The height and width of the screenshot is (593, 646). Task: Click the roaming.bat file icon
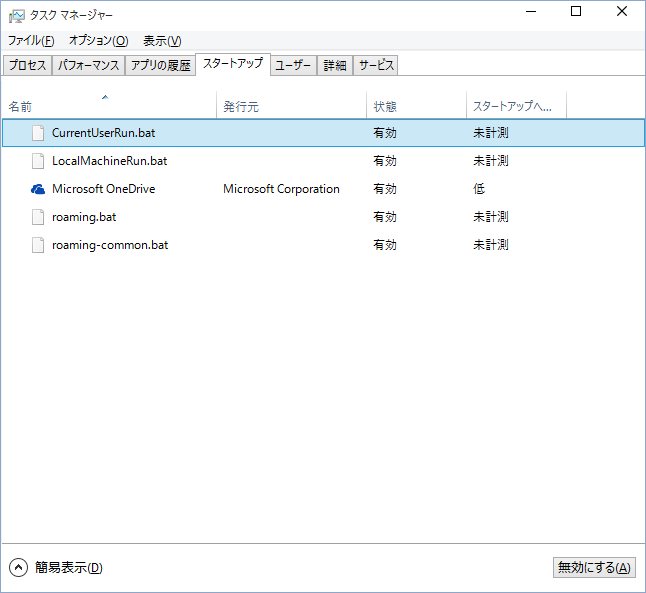coord(38,217)
